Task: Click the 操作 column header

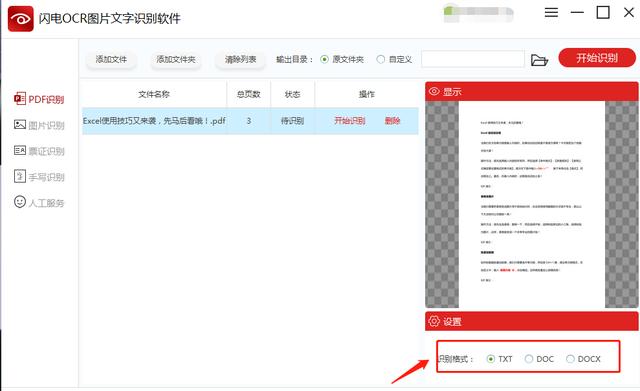Action: 367,94
